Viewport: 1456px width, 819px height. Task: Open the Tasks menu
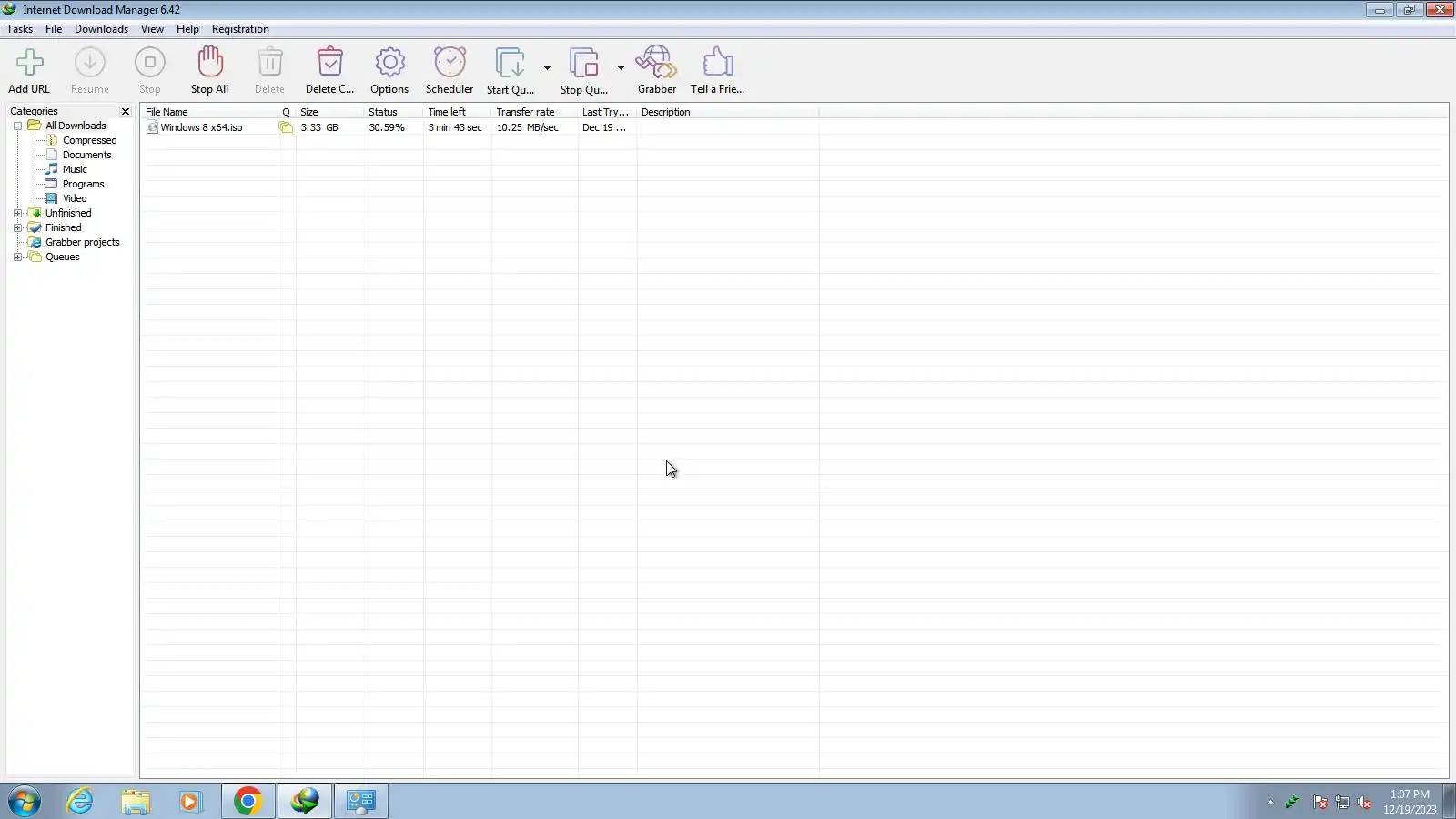pos(19,29)
